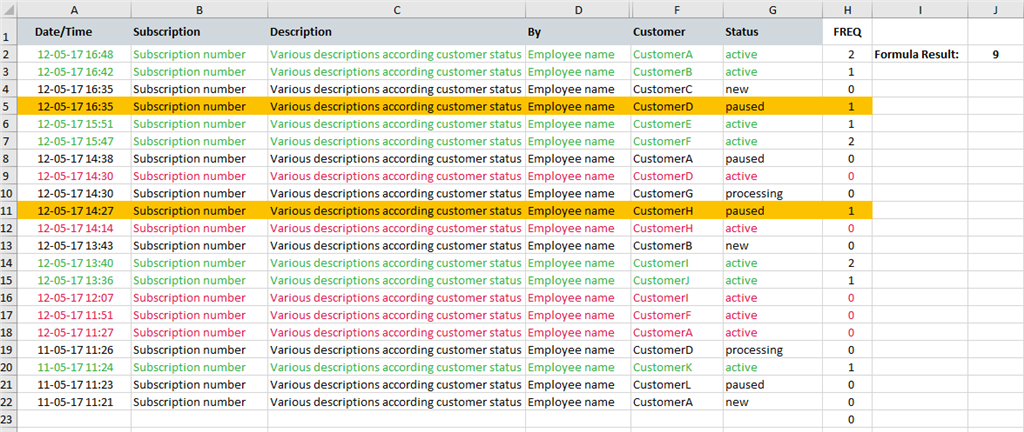Image resolution: width=1024 pixels, height=432 pixels.
Task: Select row 11 header
Action: pyautogui.click(x=8, y=211)
